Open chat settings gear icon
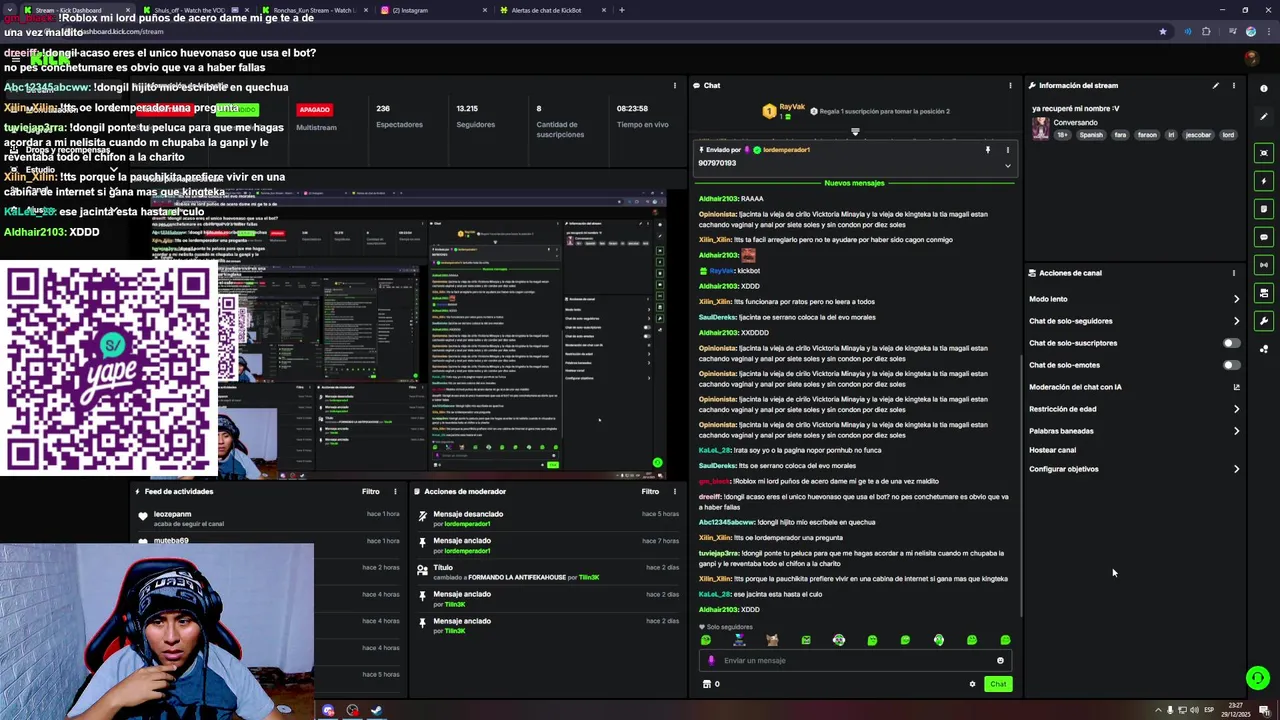 click(972, 684)
